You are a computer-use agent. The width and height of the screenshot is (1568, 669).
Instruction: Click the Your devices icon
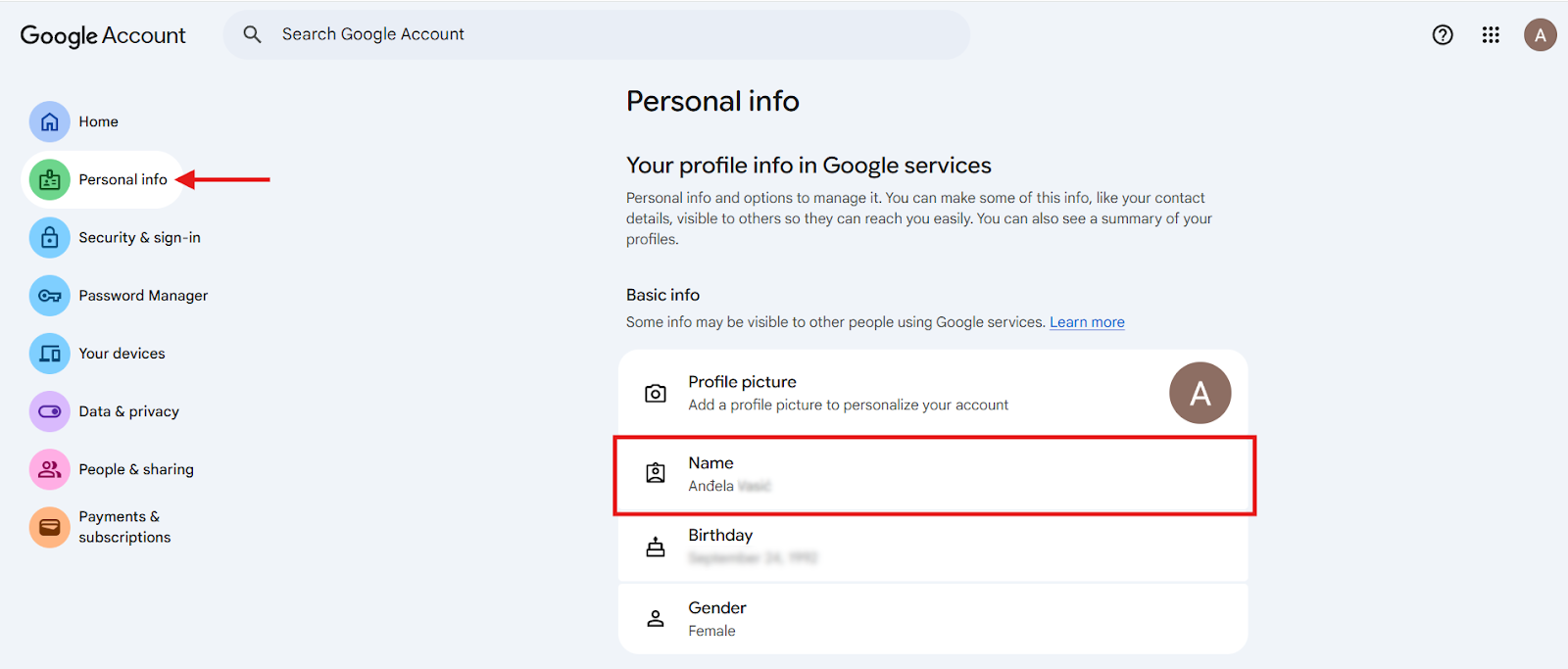49,354
